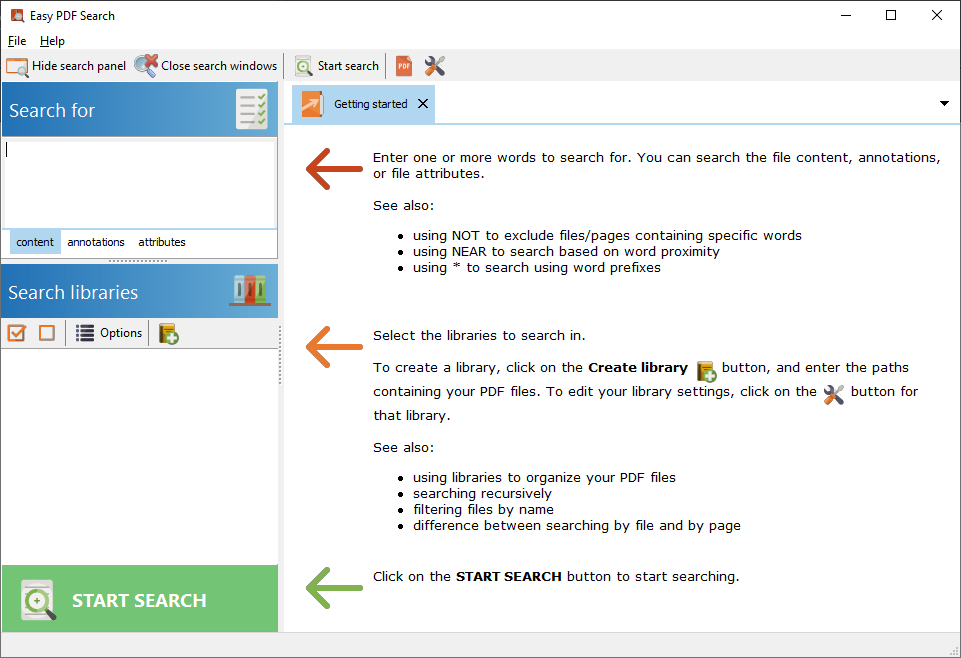Open settings via wrench tools icon
The width and height of the screenshot is (961, 658).
(x=434, y=66)
